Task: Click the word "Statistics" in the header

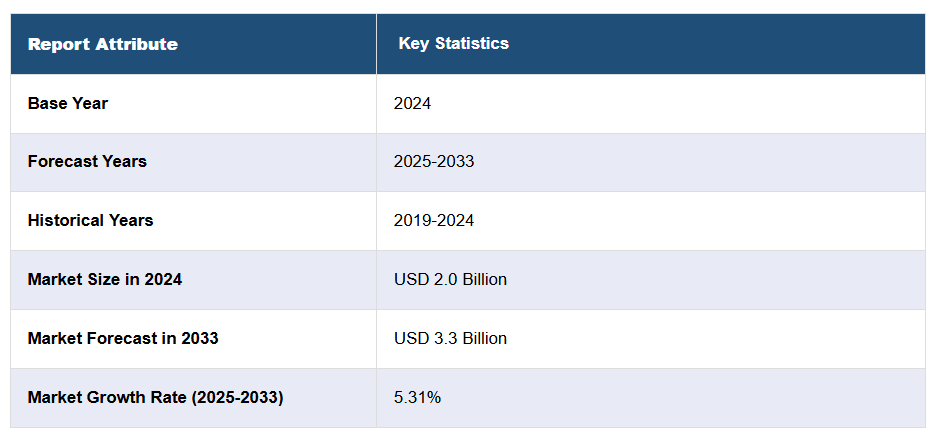Action: tap(472, 43)
